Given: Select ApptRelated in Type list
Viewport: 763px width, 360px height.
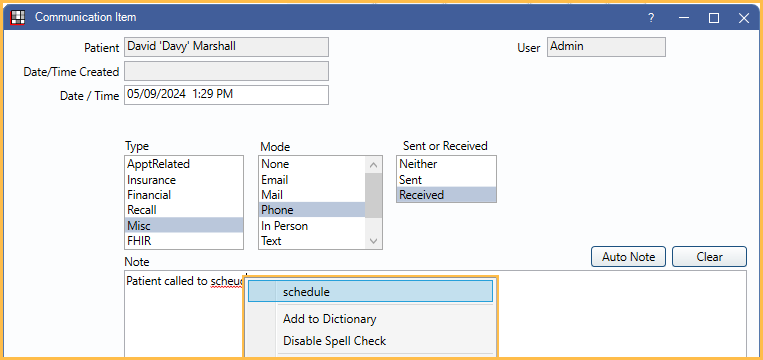Looking at the screenshot, I should pyautogui.click(x=184, y=164).
